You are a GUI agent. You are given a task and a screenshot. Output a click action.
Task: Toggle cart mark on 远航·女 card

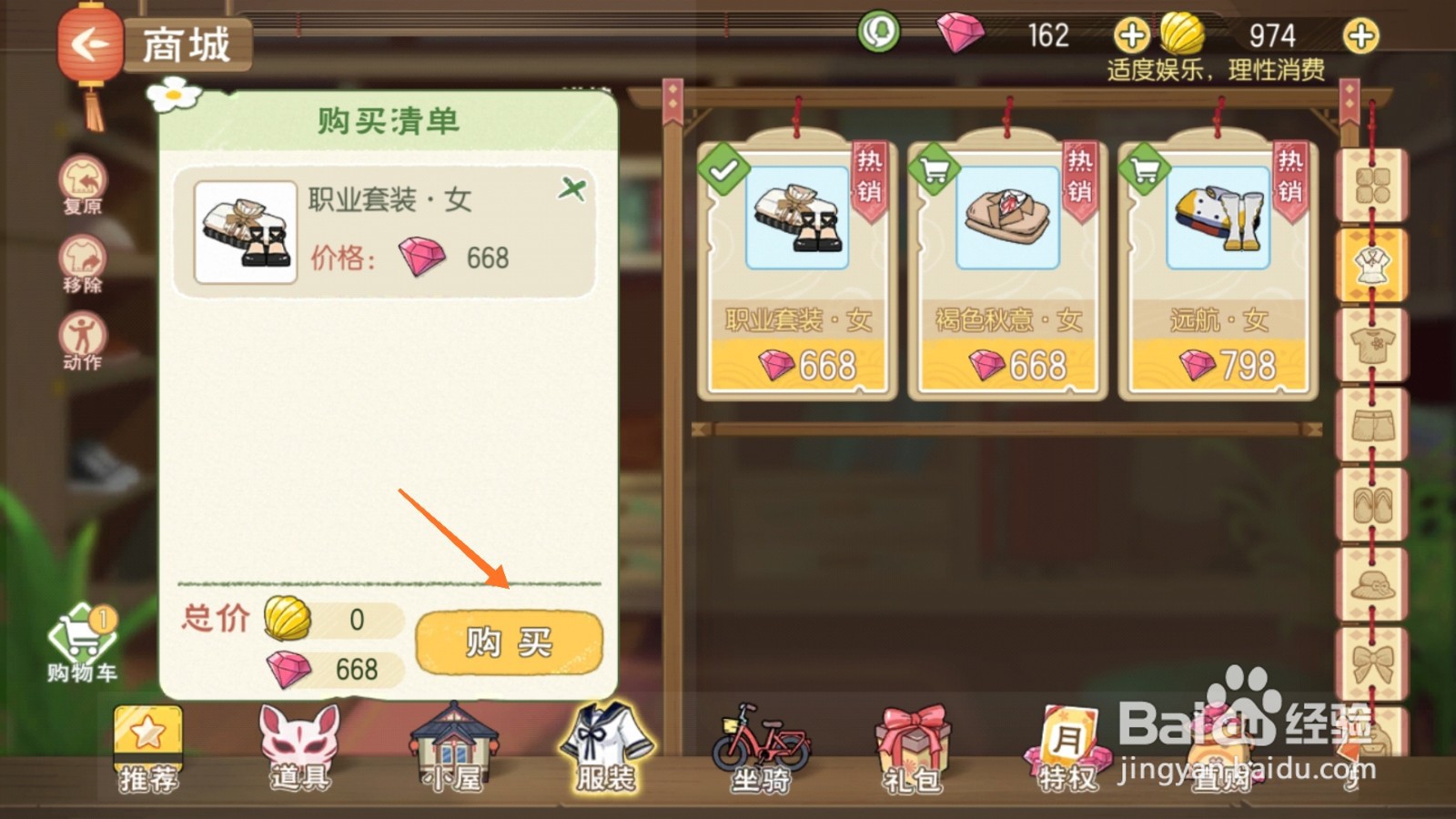click(x=1144, y=169)
